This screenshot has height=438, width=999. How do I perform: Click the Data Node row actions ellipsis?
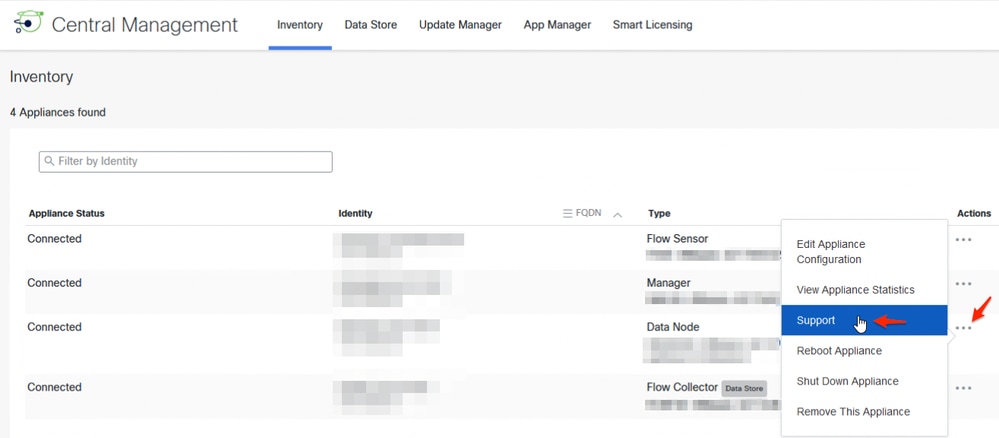click(x=963, y=328)
